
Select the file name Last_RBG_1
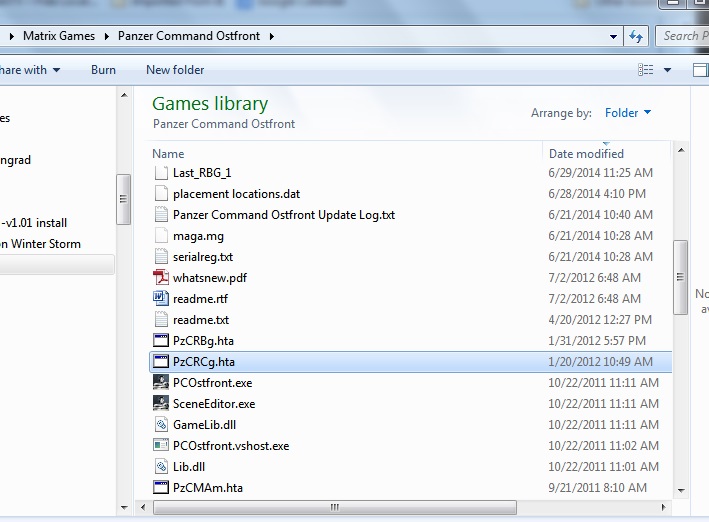(202, 173)
